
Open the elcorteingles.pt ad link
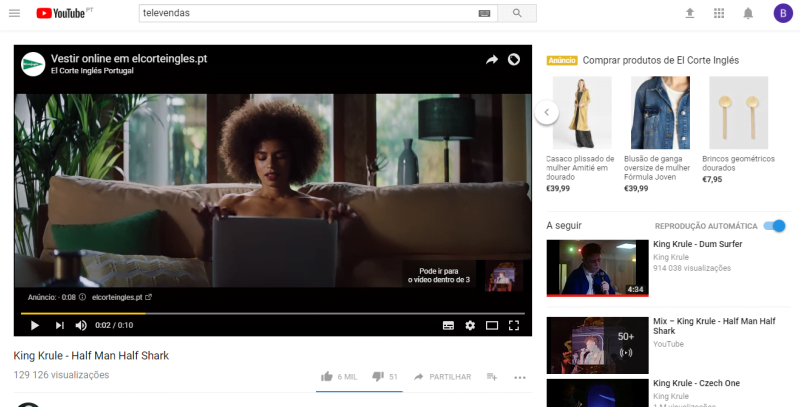[x=122, y=297]
